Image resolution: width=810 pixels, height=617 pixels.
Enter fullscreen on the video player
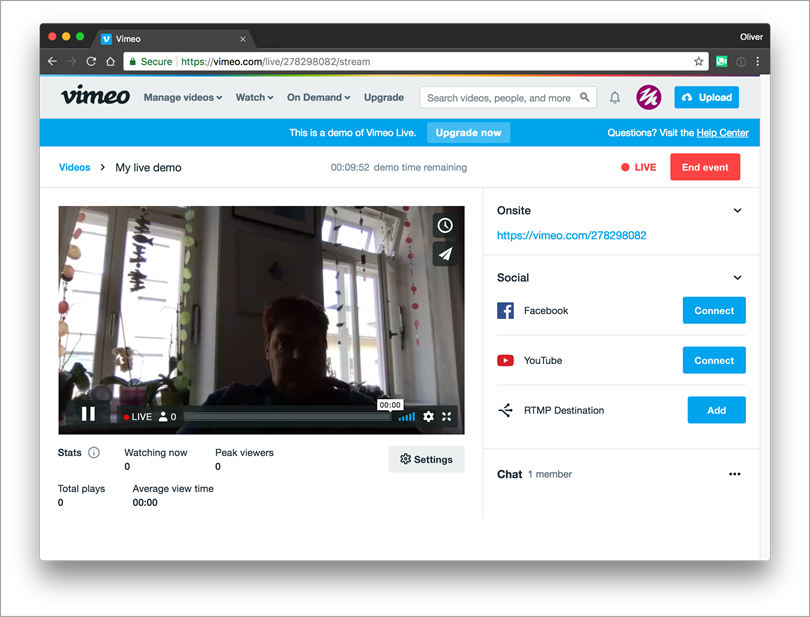point(447,417)
